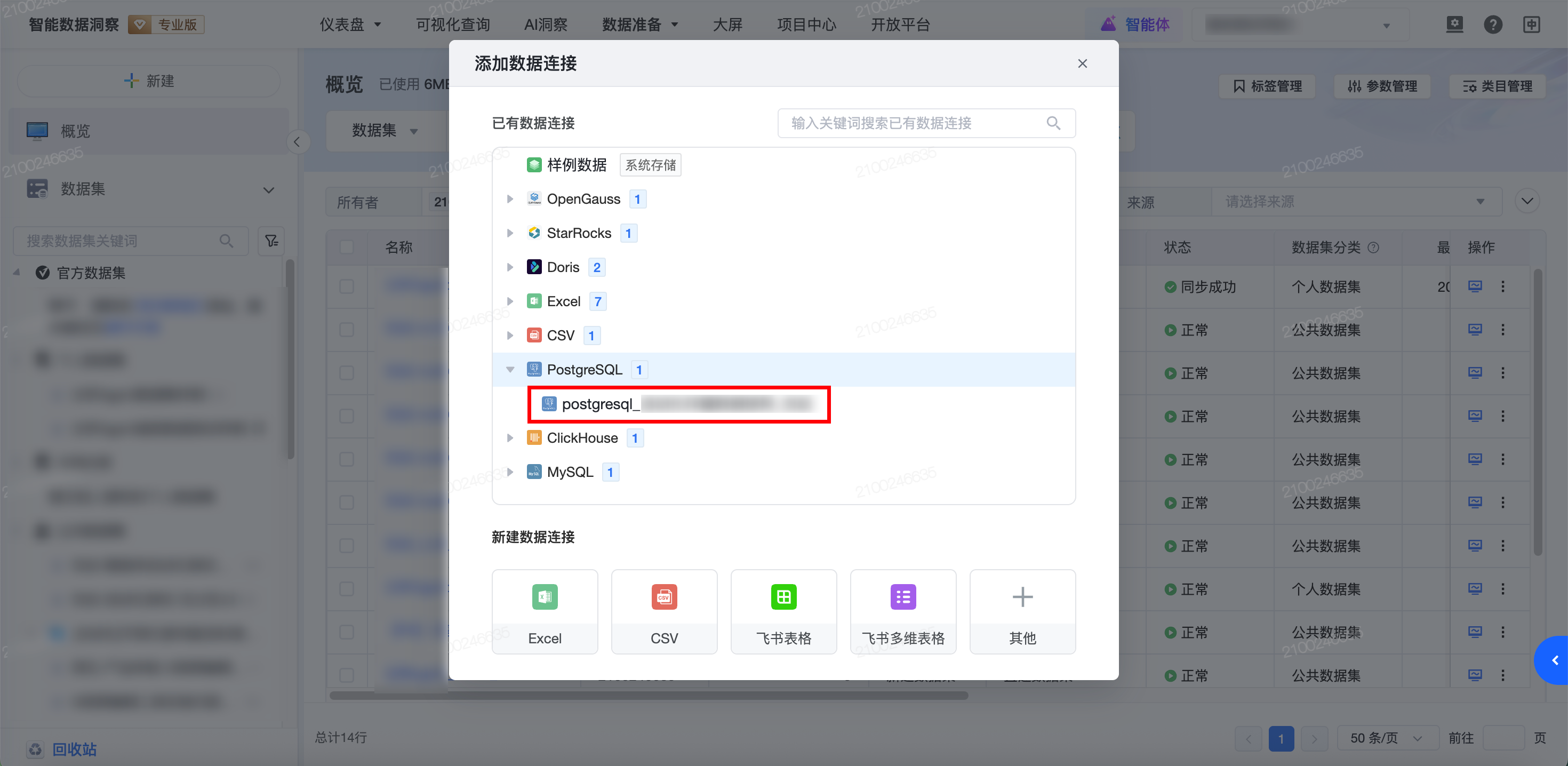The height and width of the screenshot is (766, 1568).
Task: Click the 其他 plus icon
Action: (x=1022, y=597)
